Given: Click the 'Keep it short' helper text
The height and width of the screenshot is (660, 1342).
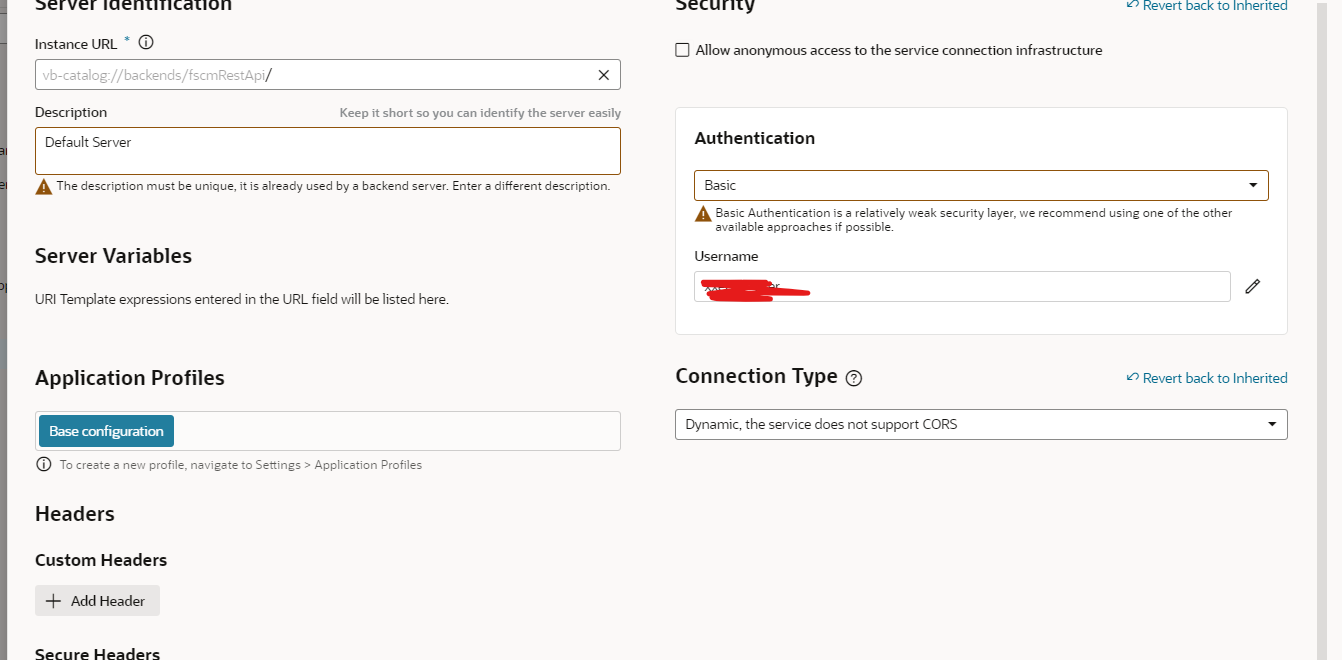Looking at the screenshot, I should click(480, 113).
